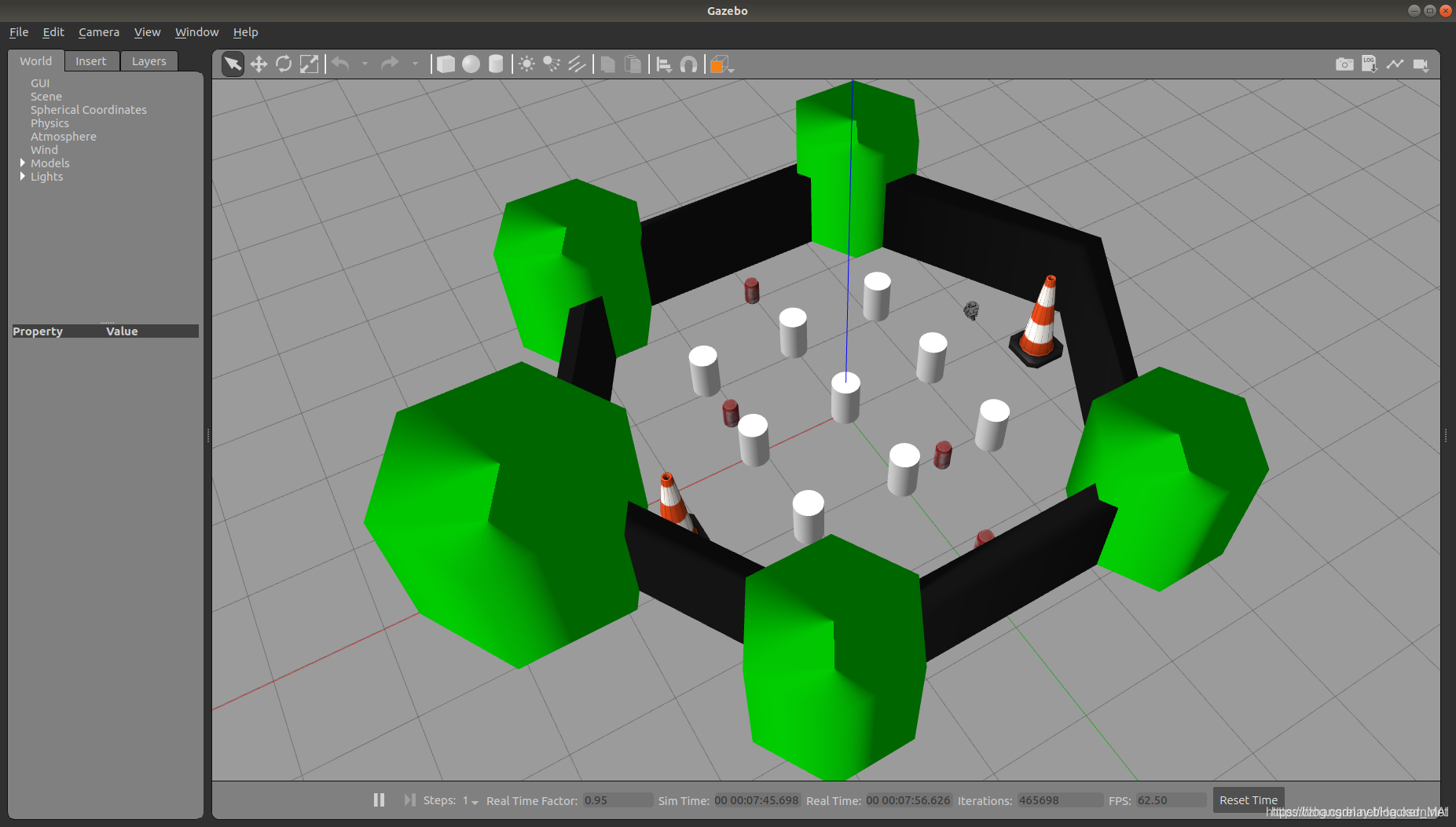Open the Camera menu
1456x827 pixels.
tap(99, 32)
